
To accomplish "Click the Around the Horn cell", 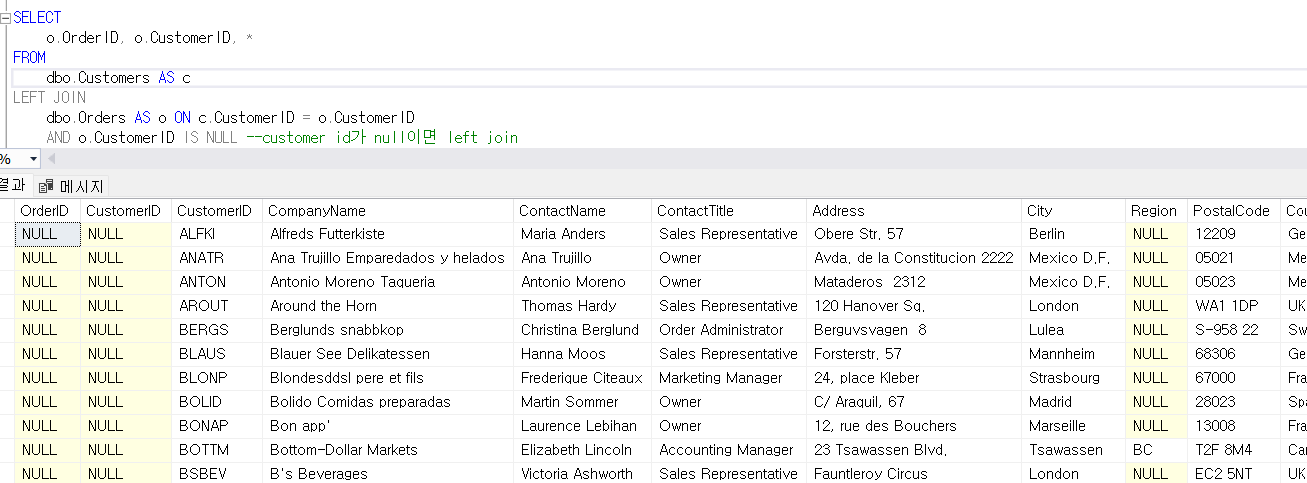I will tap(388, 306).
